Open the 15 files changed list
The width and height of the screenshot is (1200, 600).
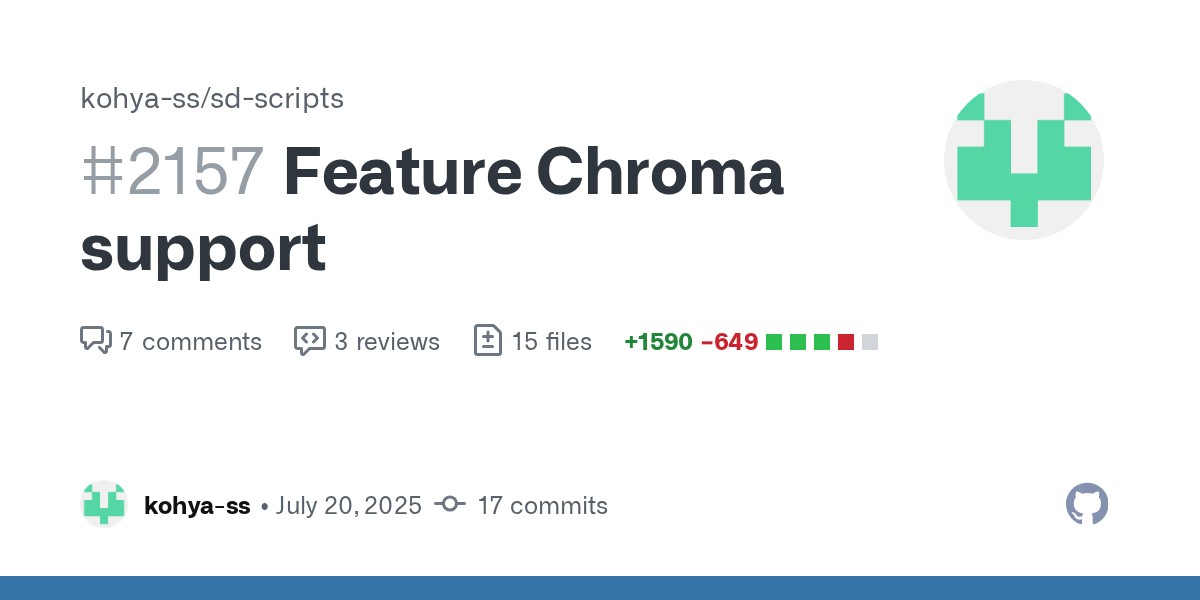[551, 342]
